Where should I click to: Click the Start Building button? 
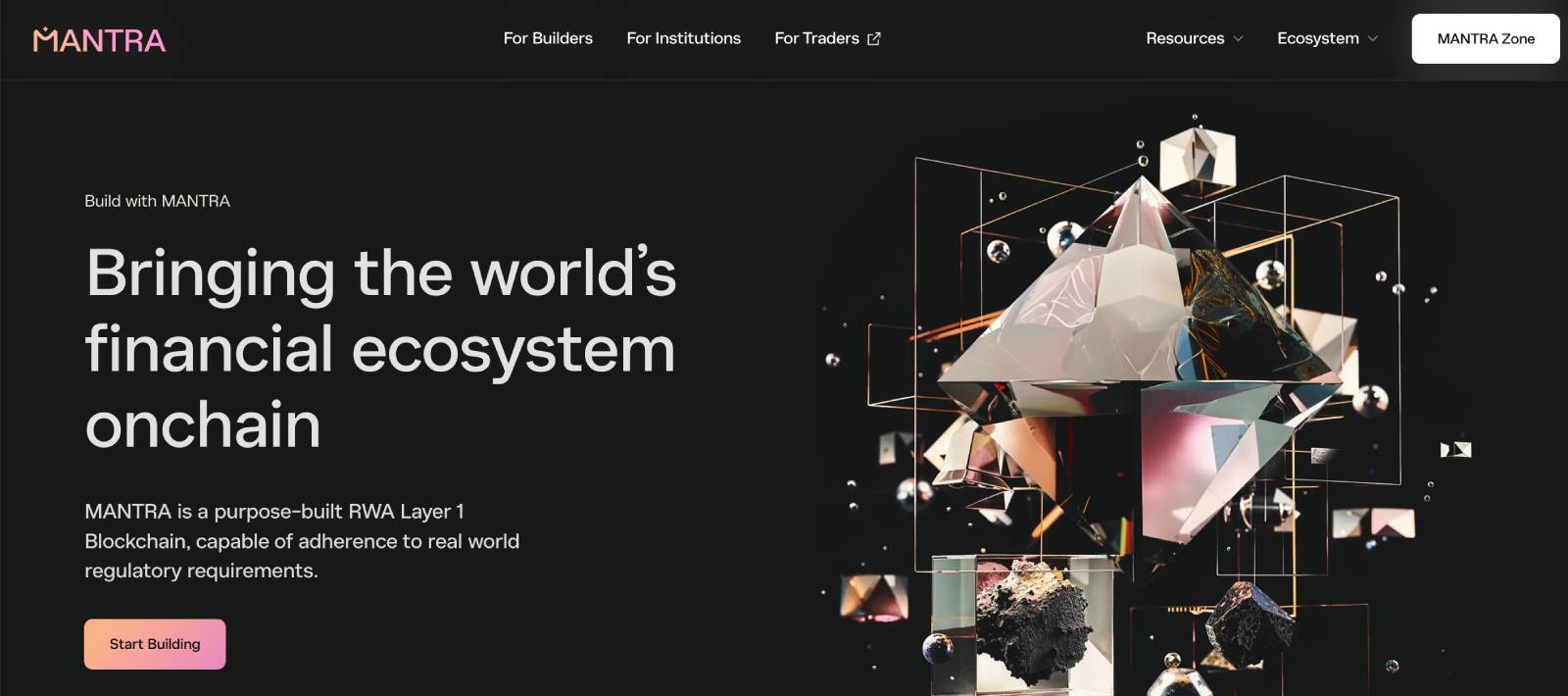click(155, 644)
